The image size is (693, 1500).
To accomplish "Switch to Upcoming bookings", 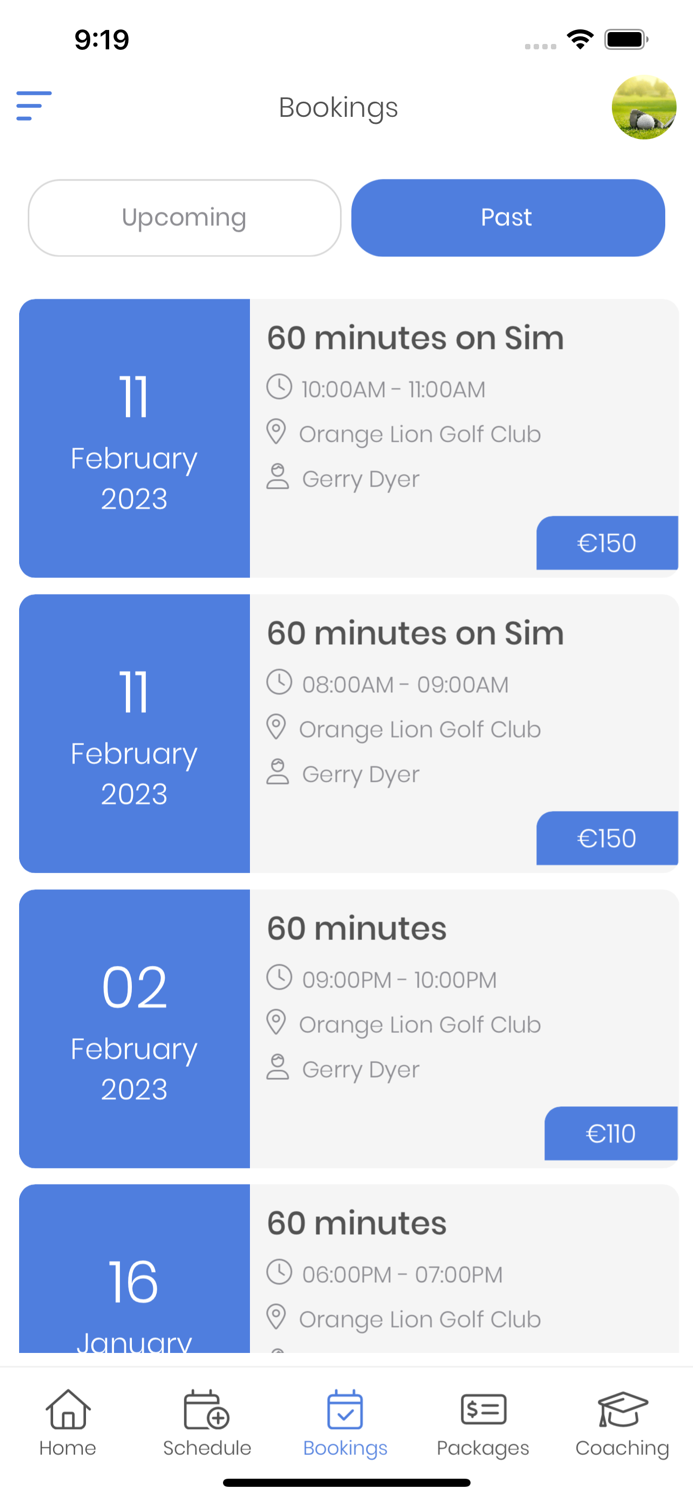I will (x=184, y=218).
